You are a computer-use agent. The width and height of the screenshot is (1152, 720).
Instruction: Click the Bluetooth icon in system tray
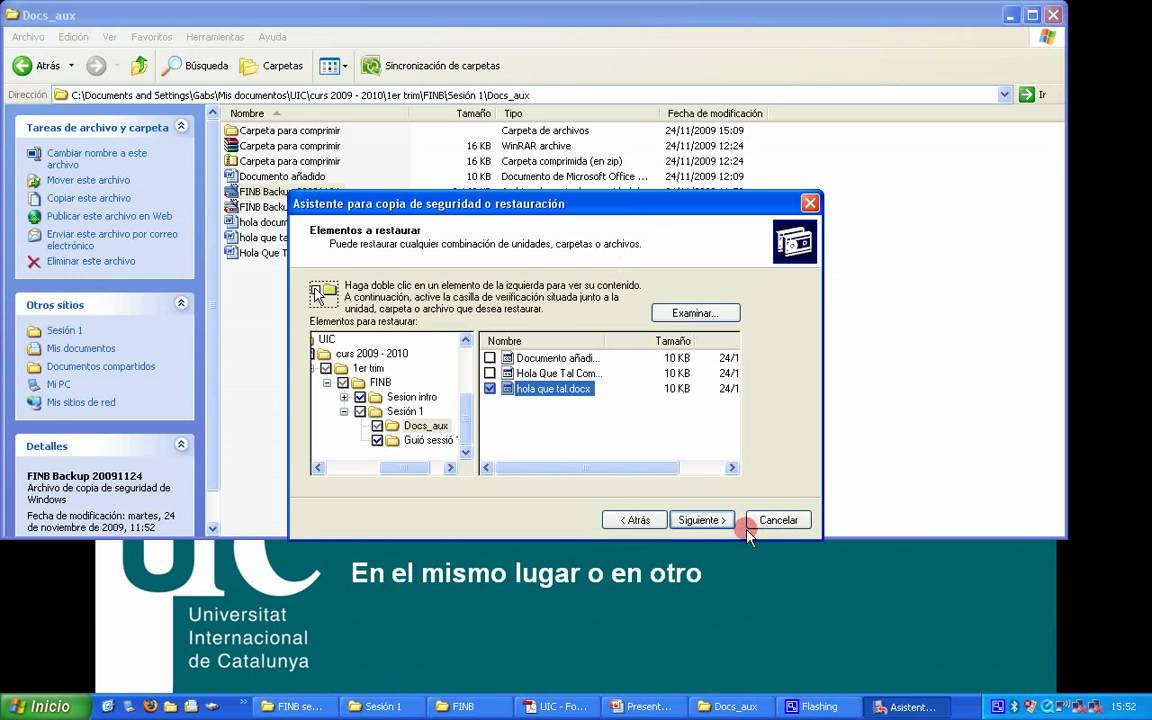pyautogui.click(x=1015, y=707)
